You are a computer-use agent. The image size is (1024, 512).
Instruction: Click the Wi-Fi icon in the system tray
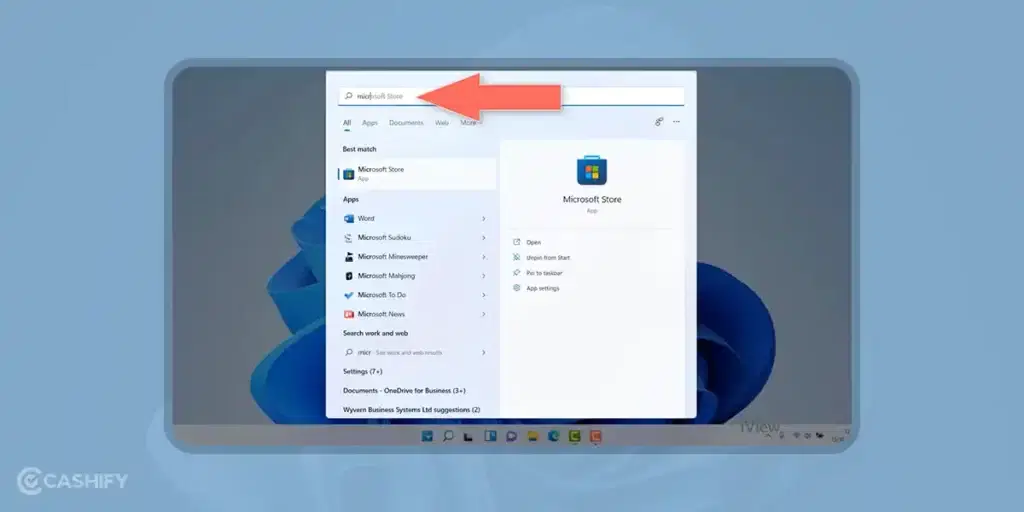point(797,436)
